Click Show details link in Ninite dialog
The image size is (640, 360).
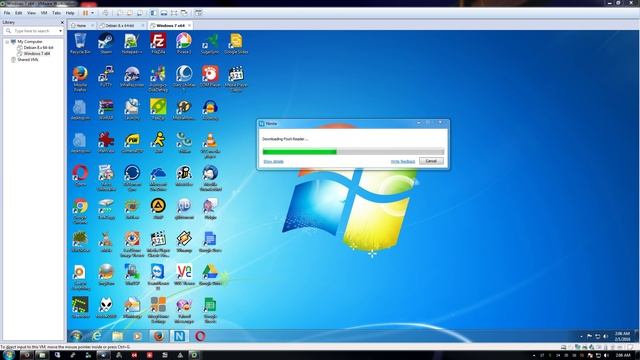coord(273,162)
